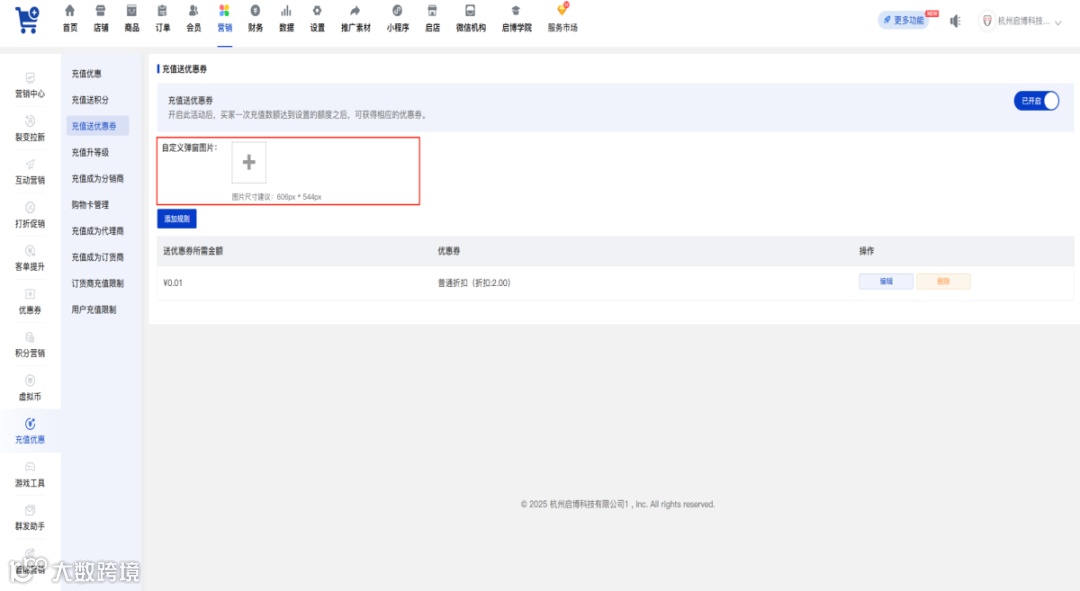1080x591 pixels.
Task: Open the 财务 finance icon
Action: [x=256, y=11]
